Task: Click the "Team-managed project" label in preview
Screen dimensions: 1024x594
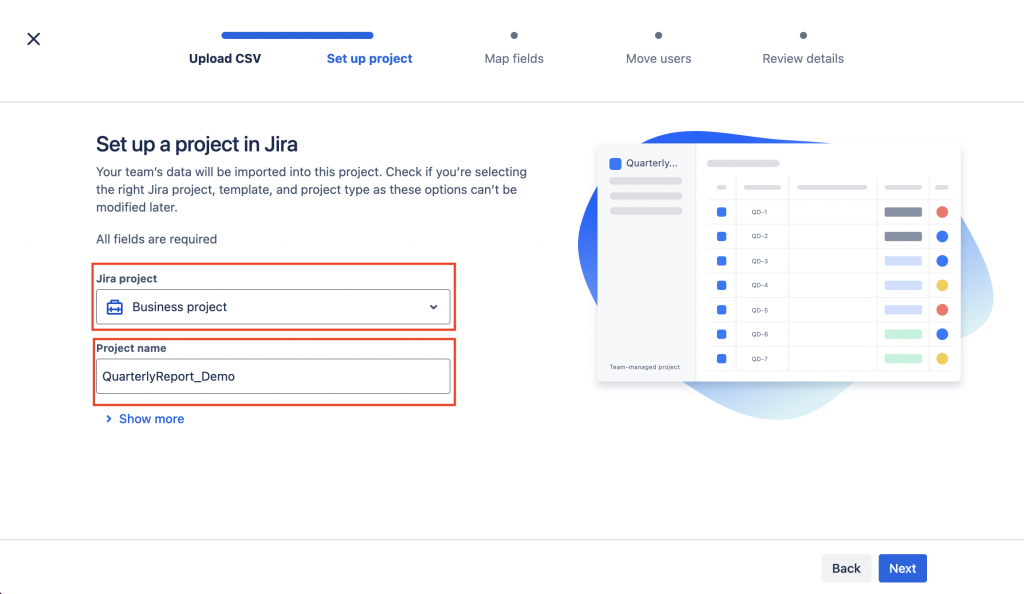Action: point(645,367)
